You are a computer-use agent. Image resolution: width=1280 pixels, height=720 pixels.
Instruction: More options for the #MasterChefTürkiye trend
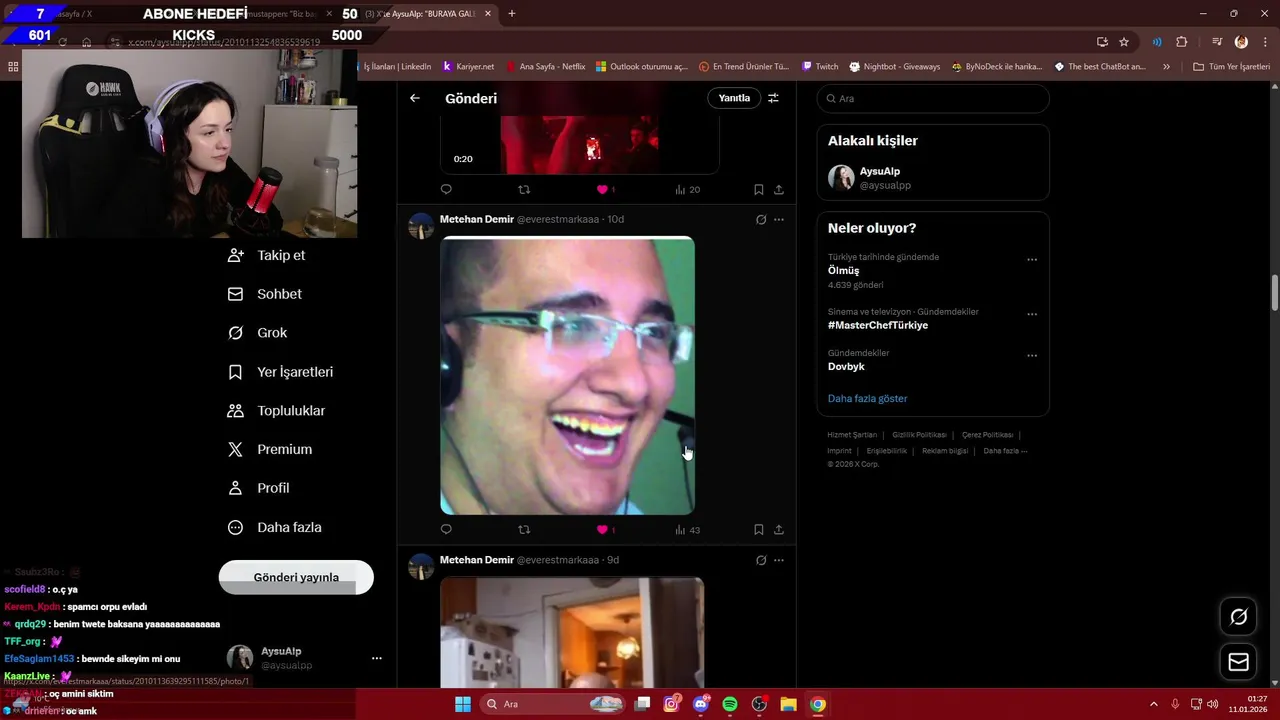click(x=1032, y=314)
